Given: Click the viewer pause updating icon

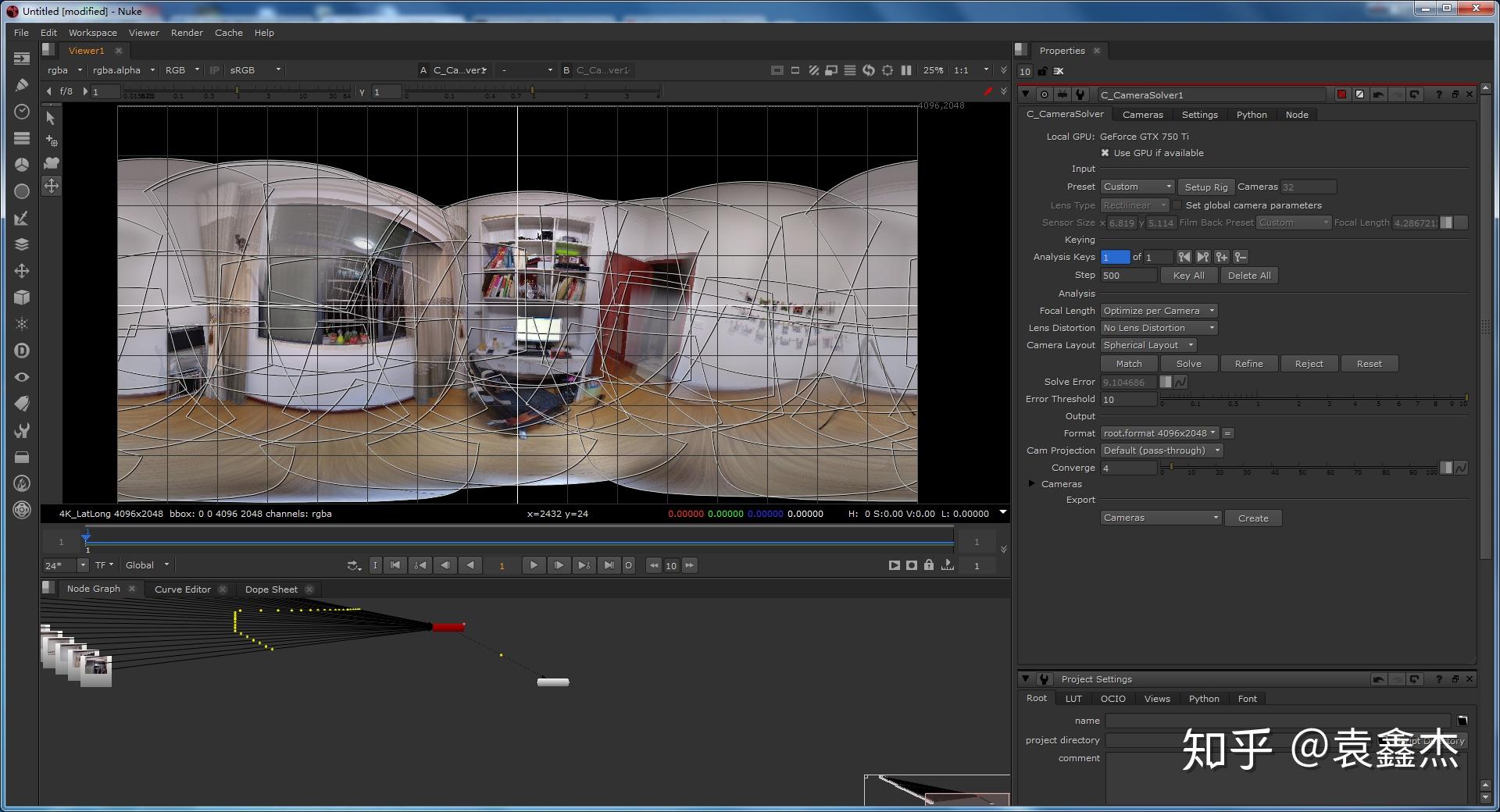Looking at the screenshot, I should 906,70.
